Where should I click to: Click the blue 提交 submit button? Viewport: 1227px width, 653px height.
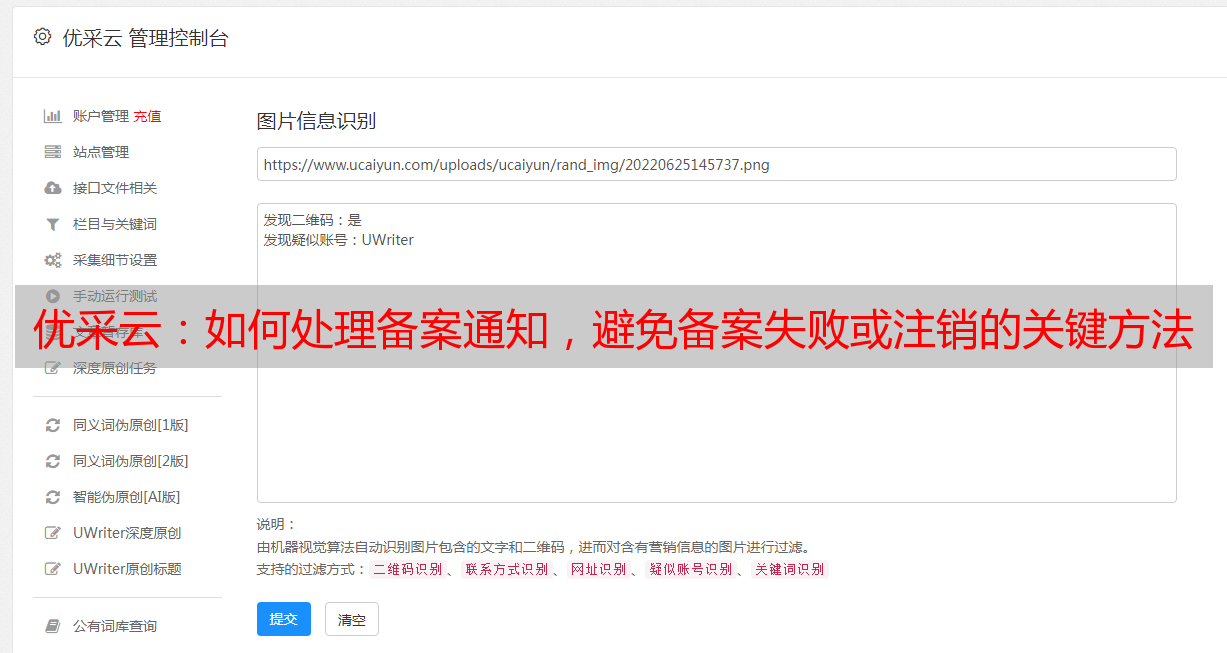pyautogui.click(x=284, y=619)
